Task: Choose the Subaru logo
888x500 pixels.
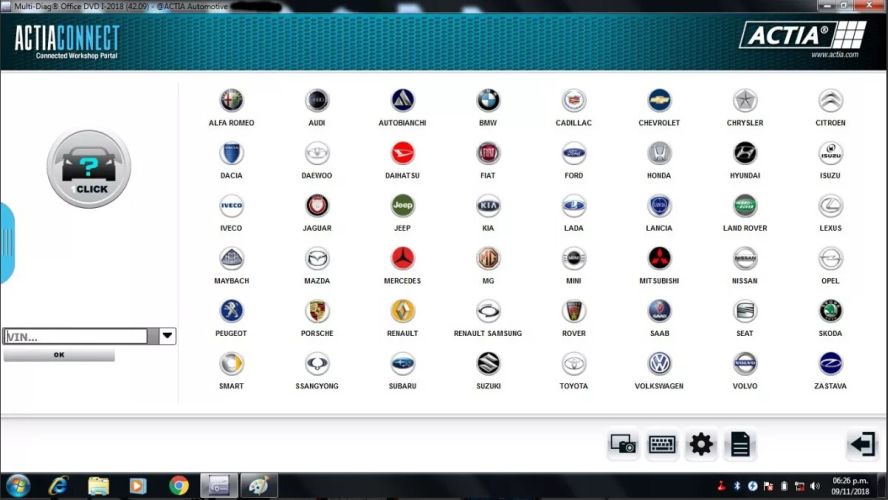Action: tap(403, 364)
